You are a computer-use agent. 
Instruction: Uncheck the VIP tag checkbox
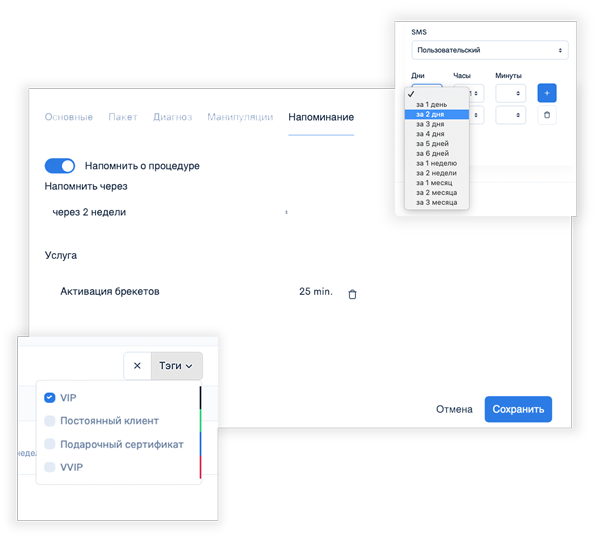pos(50,398)
